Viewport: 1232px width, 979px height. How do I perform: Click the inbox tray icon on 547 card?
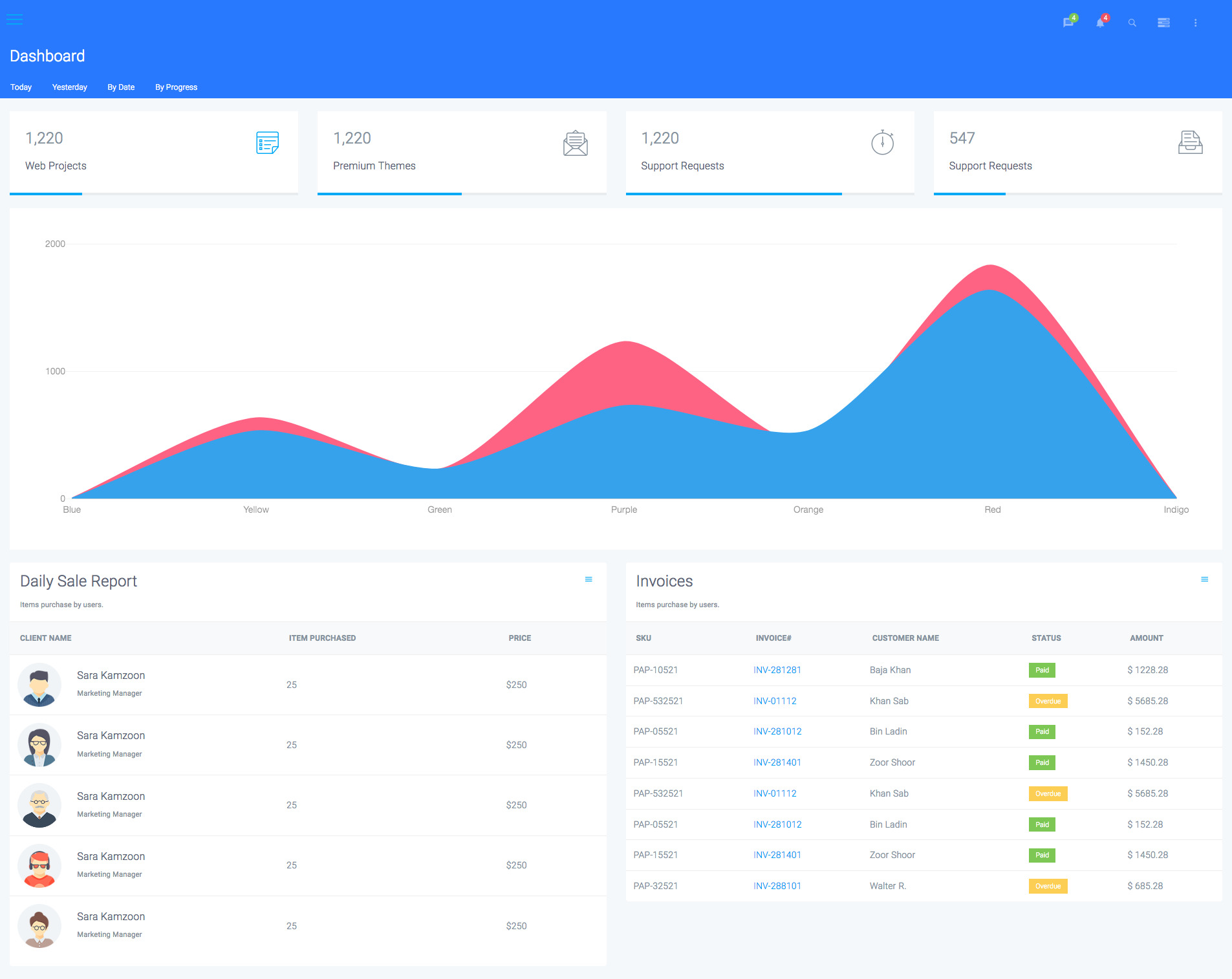1190,142
